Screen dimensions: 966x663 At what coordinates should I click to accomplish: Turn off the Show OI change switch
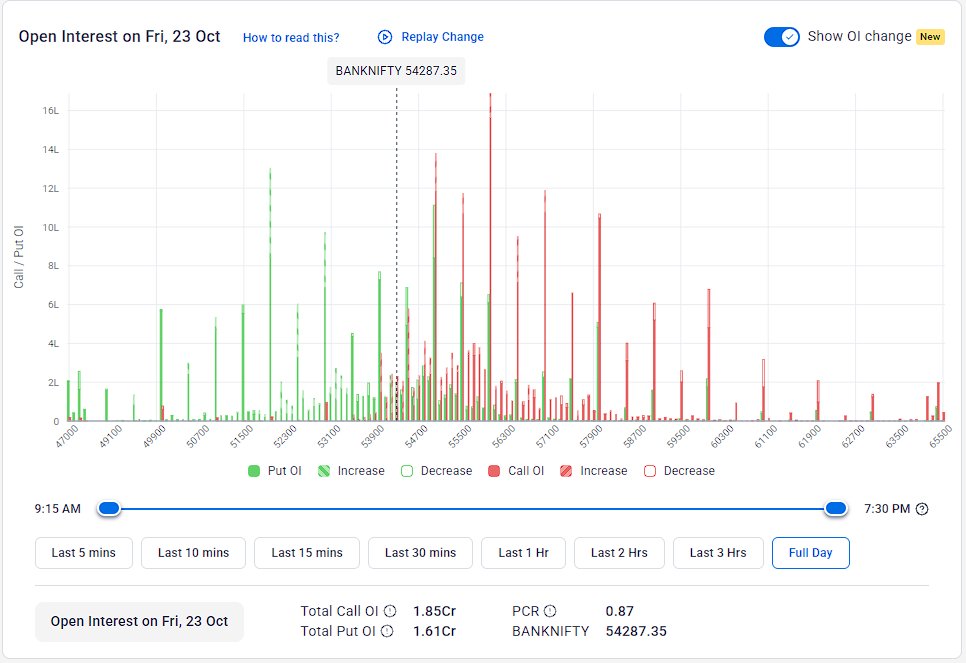point(782,37)
